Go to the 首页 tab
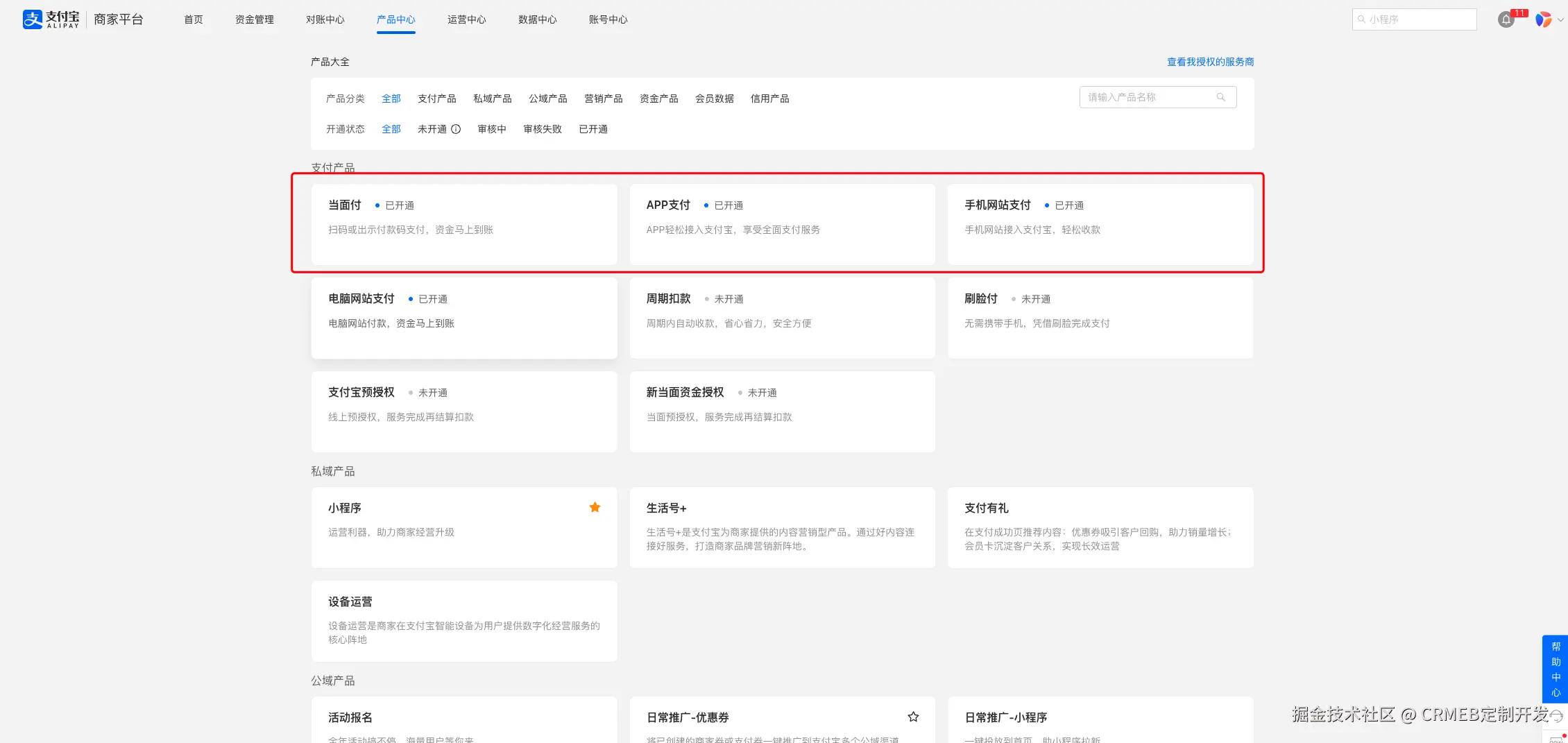1568x743 pixels. (x=194, y=19)
